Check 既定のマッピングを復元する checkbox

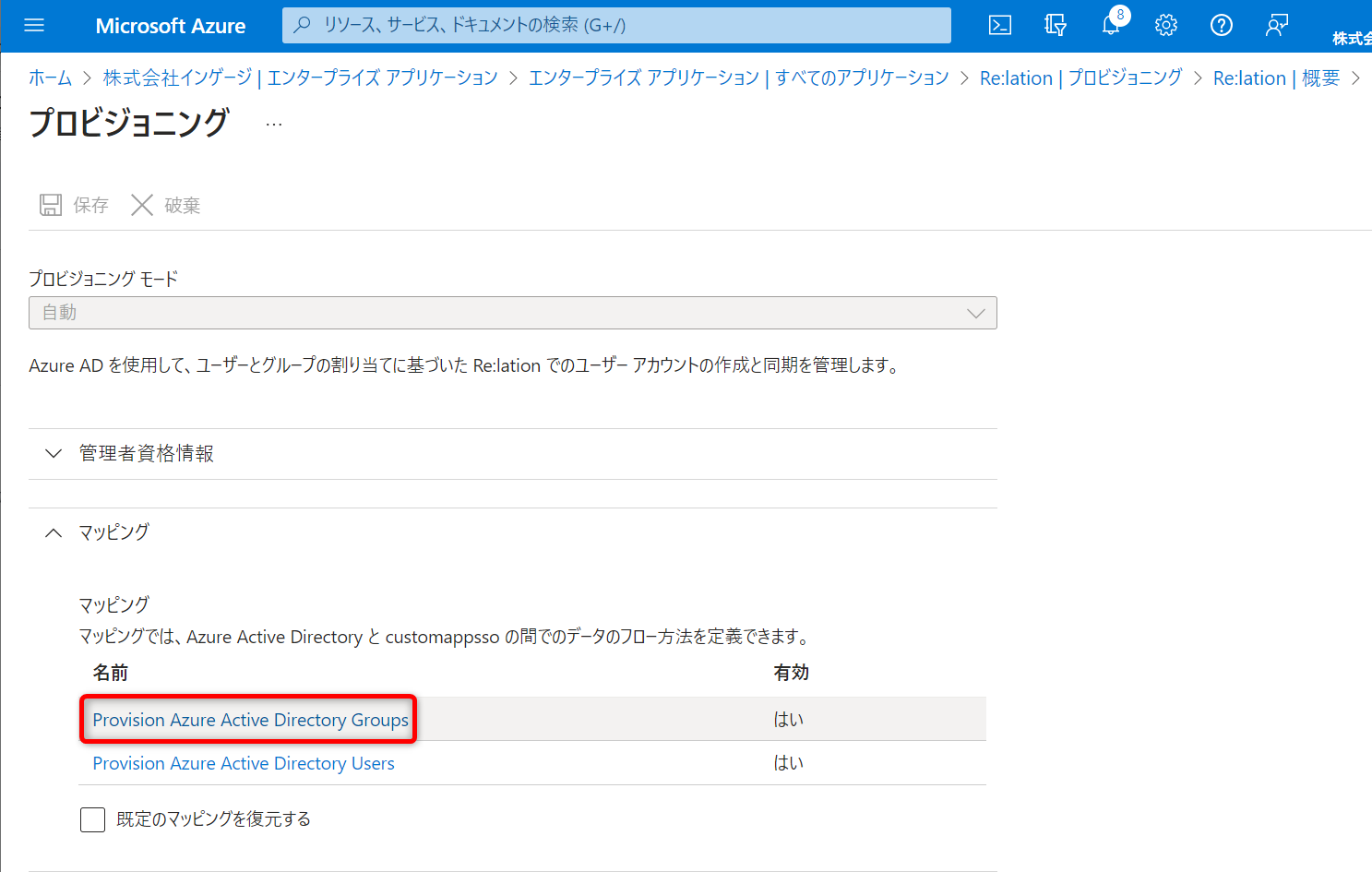point(93,819)
